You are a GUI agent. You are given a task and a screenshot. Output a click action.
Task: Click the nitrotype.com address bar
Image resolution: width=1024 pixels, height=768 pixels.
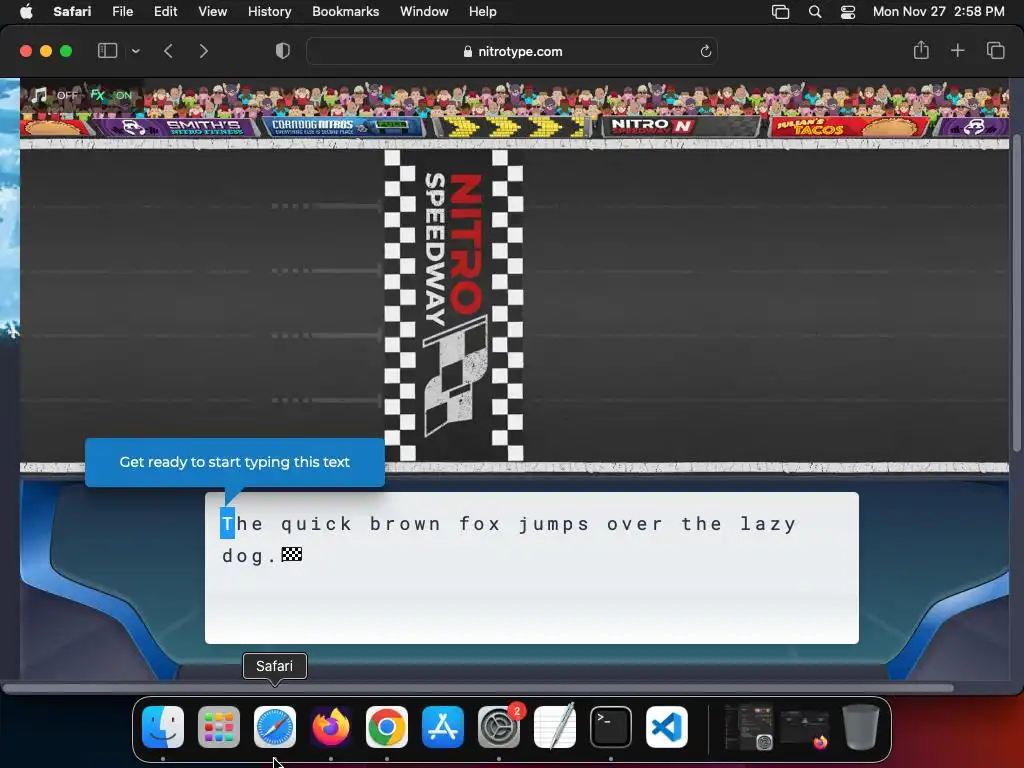click(512, 51)
